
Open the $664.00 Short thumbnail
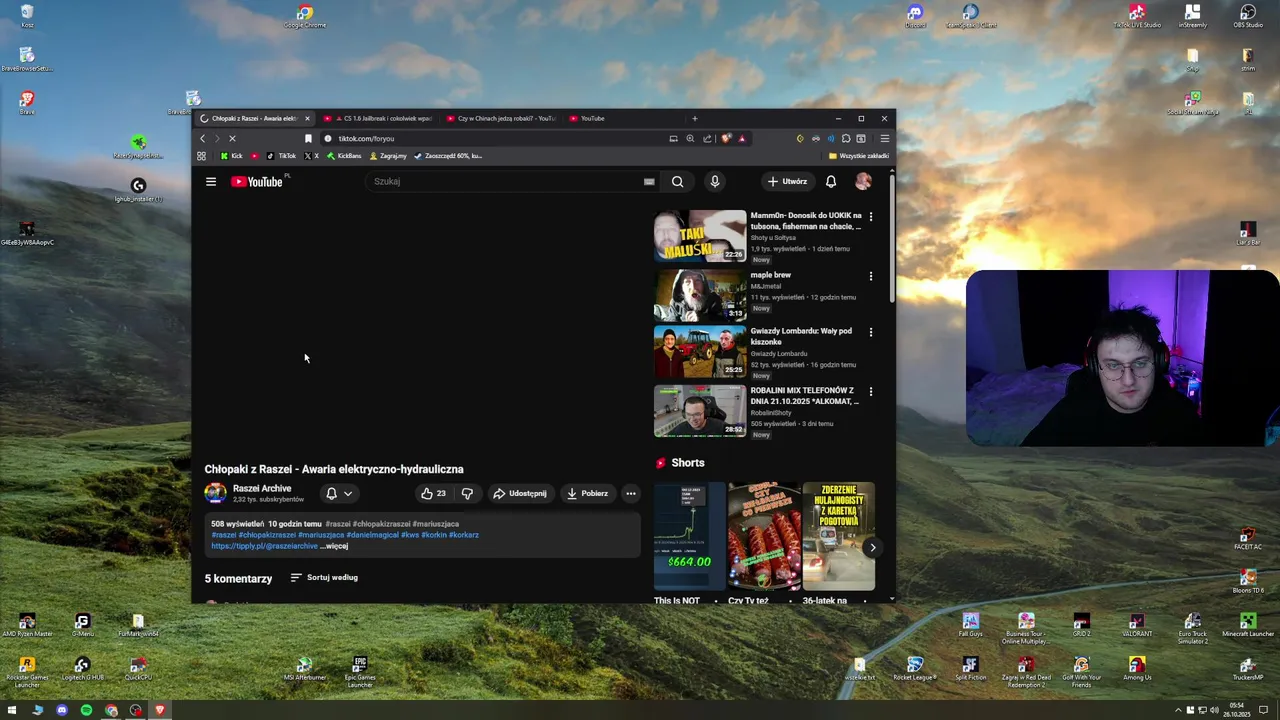pos(689,537)
